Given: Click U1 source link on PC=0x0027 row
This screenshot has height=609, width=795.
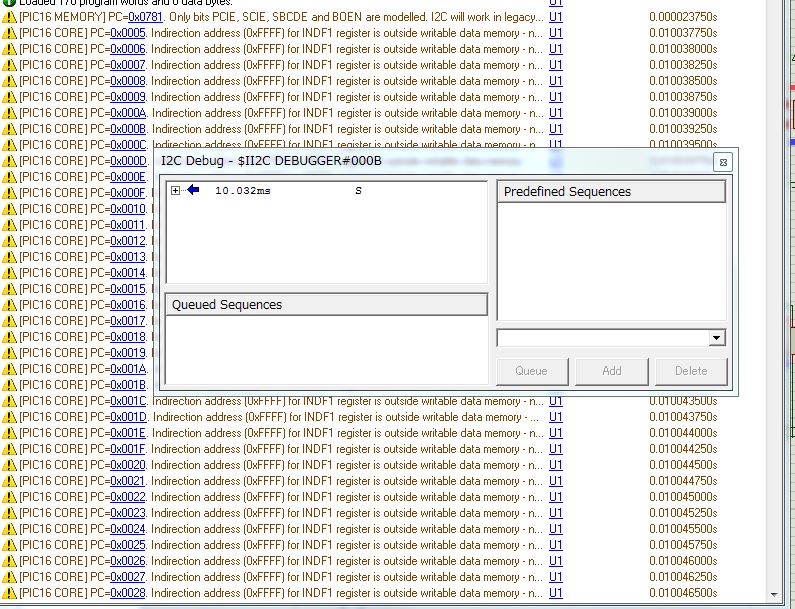Looking at the screenshot, I should click(x=556, y=577).
